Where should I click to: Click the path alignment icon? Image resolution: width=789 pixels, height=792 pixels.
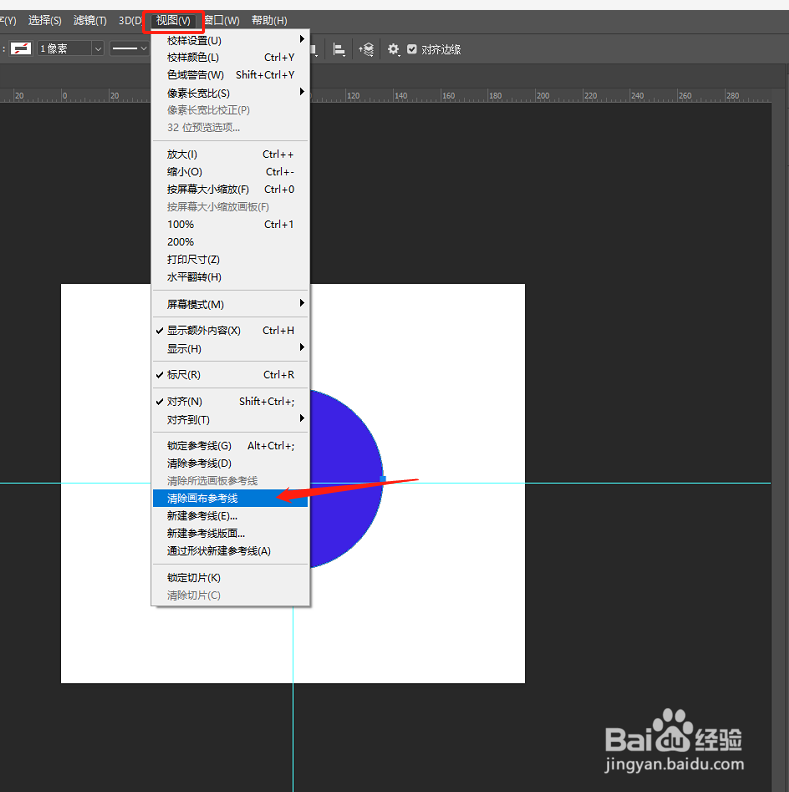(338, 50)
